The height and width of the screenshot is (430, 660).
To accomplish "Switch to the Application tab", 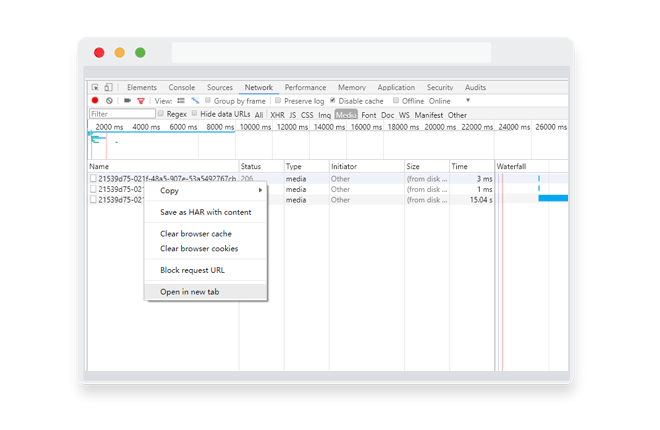I will click(x=396, y=88).
